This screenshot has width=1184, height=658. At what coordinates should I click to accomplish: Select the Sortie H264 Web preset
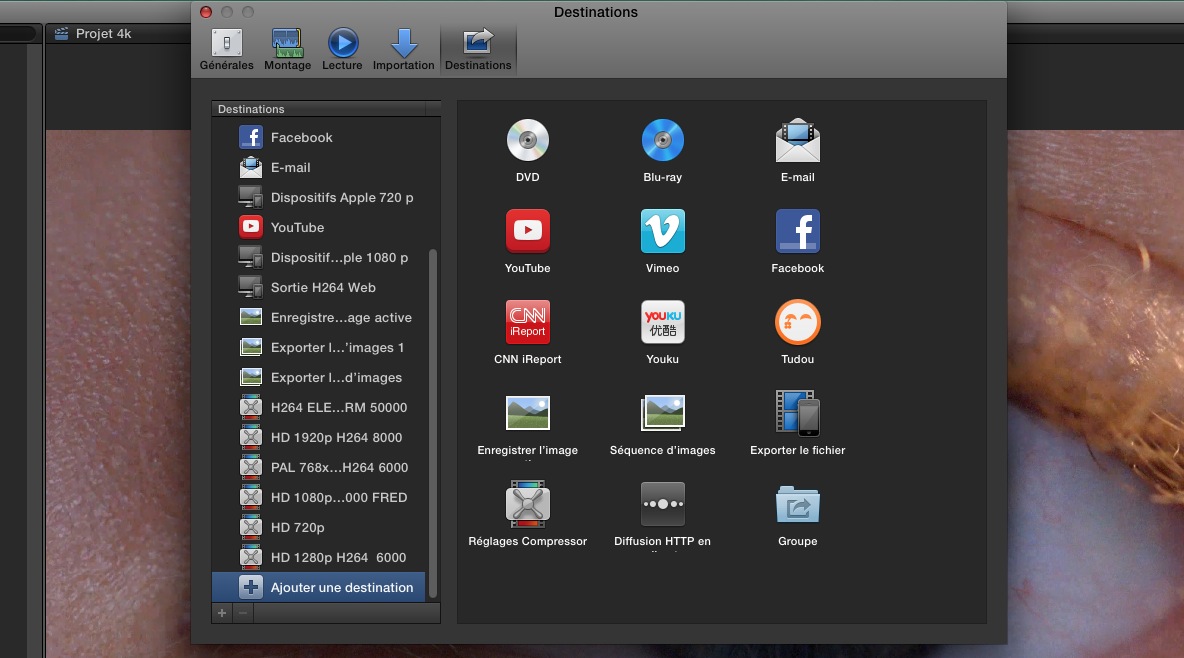pyautogui.click(x=320, y=287)
